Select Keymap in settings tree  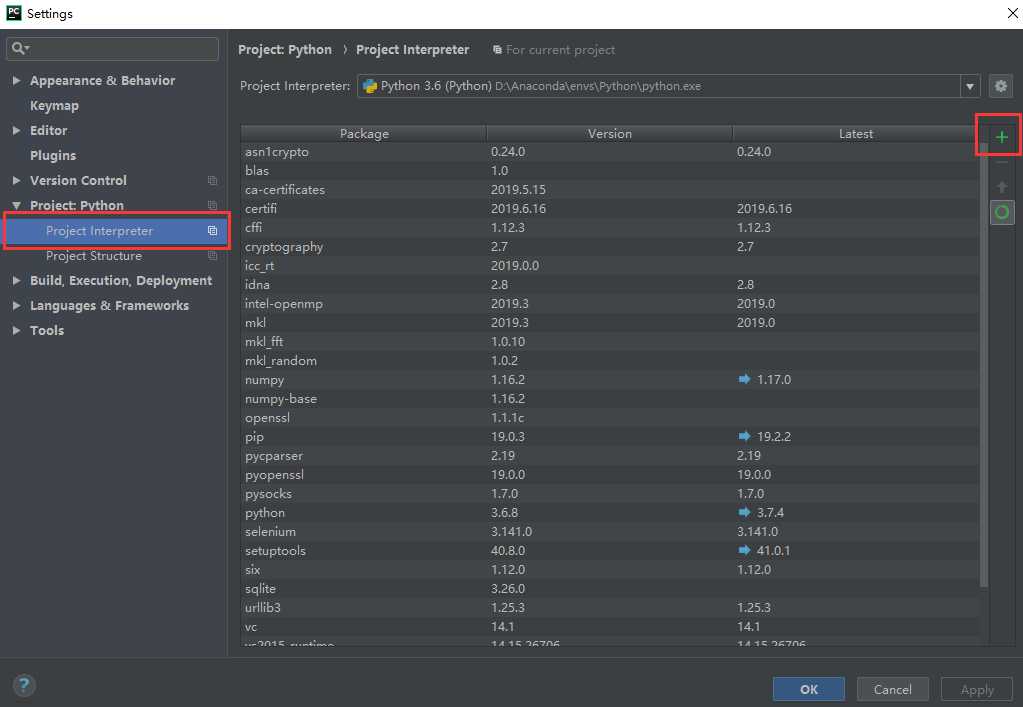[x=54, y=106]
